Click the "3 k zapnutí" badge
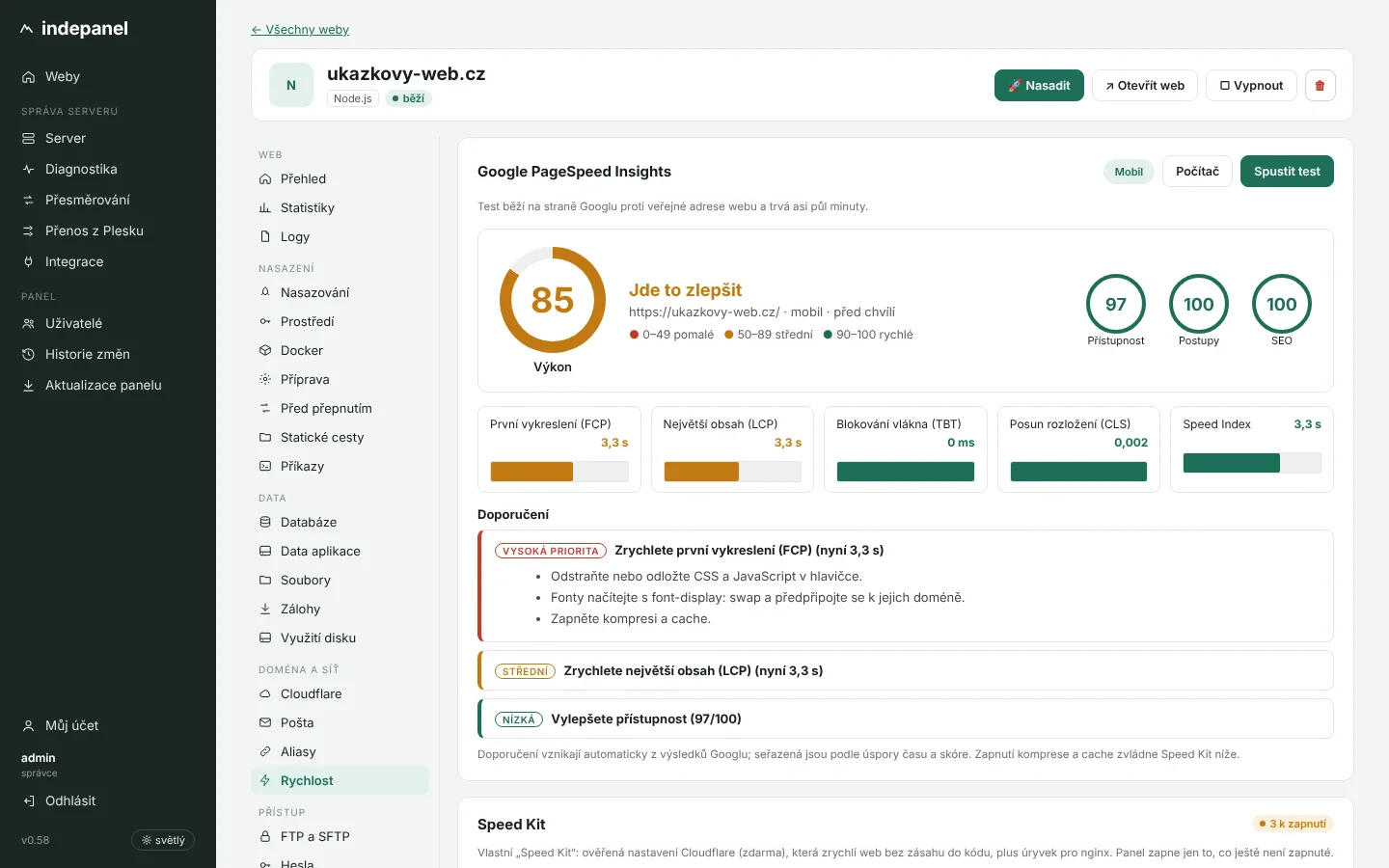 [1293, 825]
